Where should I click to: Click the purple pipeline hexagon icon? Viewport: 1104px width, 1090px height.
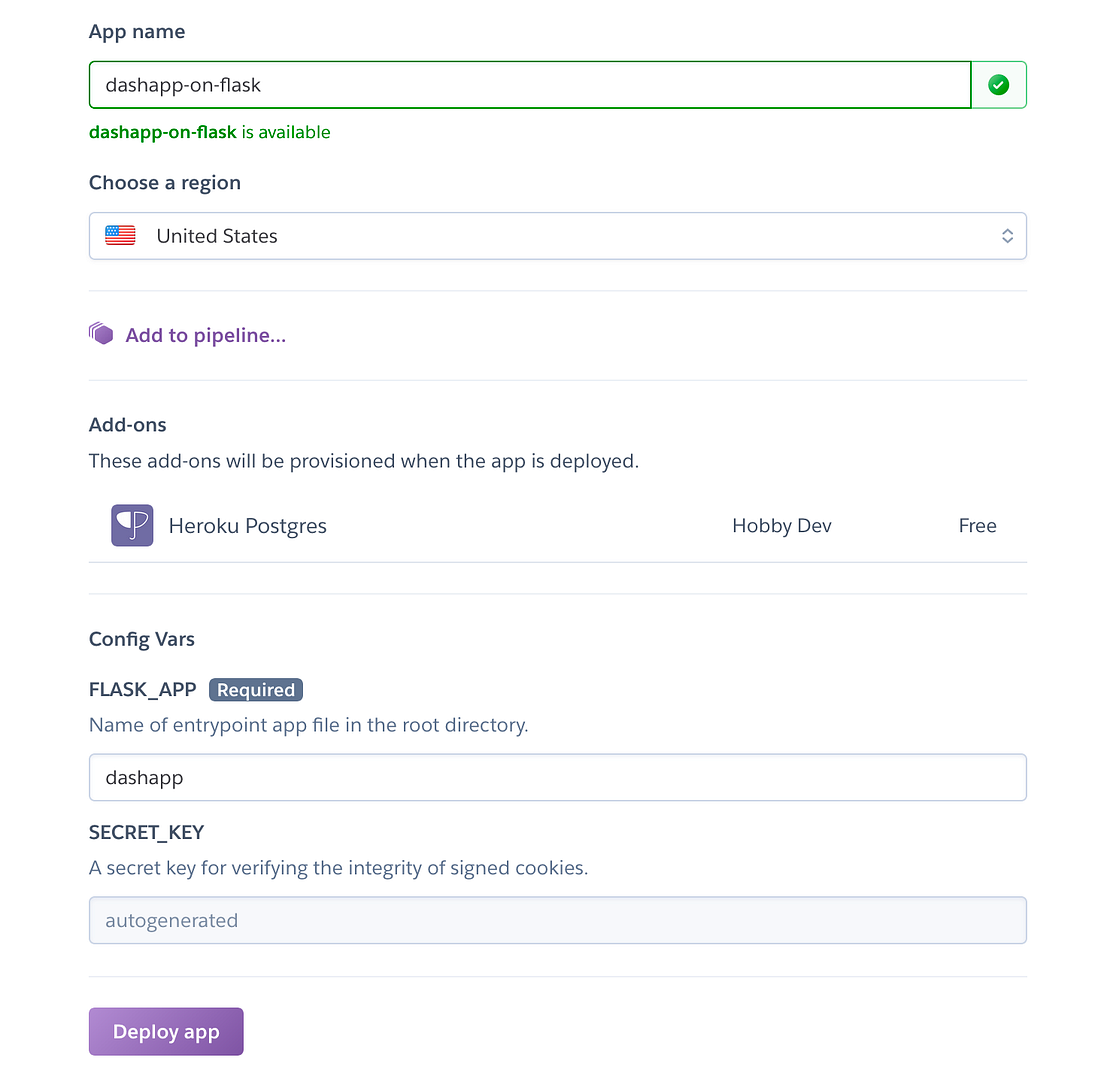101,333
